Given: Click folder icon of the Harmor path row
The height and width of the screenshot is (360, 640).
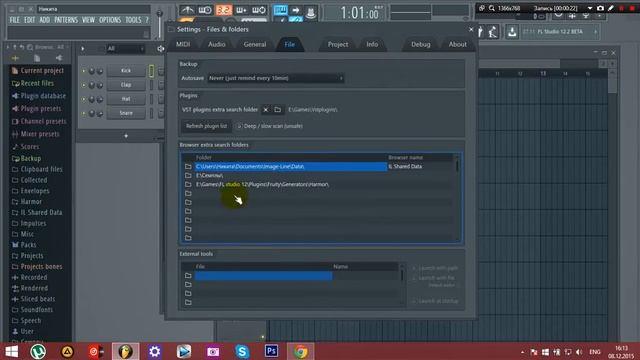Looking at the screenshot, I should point(188,184).
